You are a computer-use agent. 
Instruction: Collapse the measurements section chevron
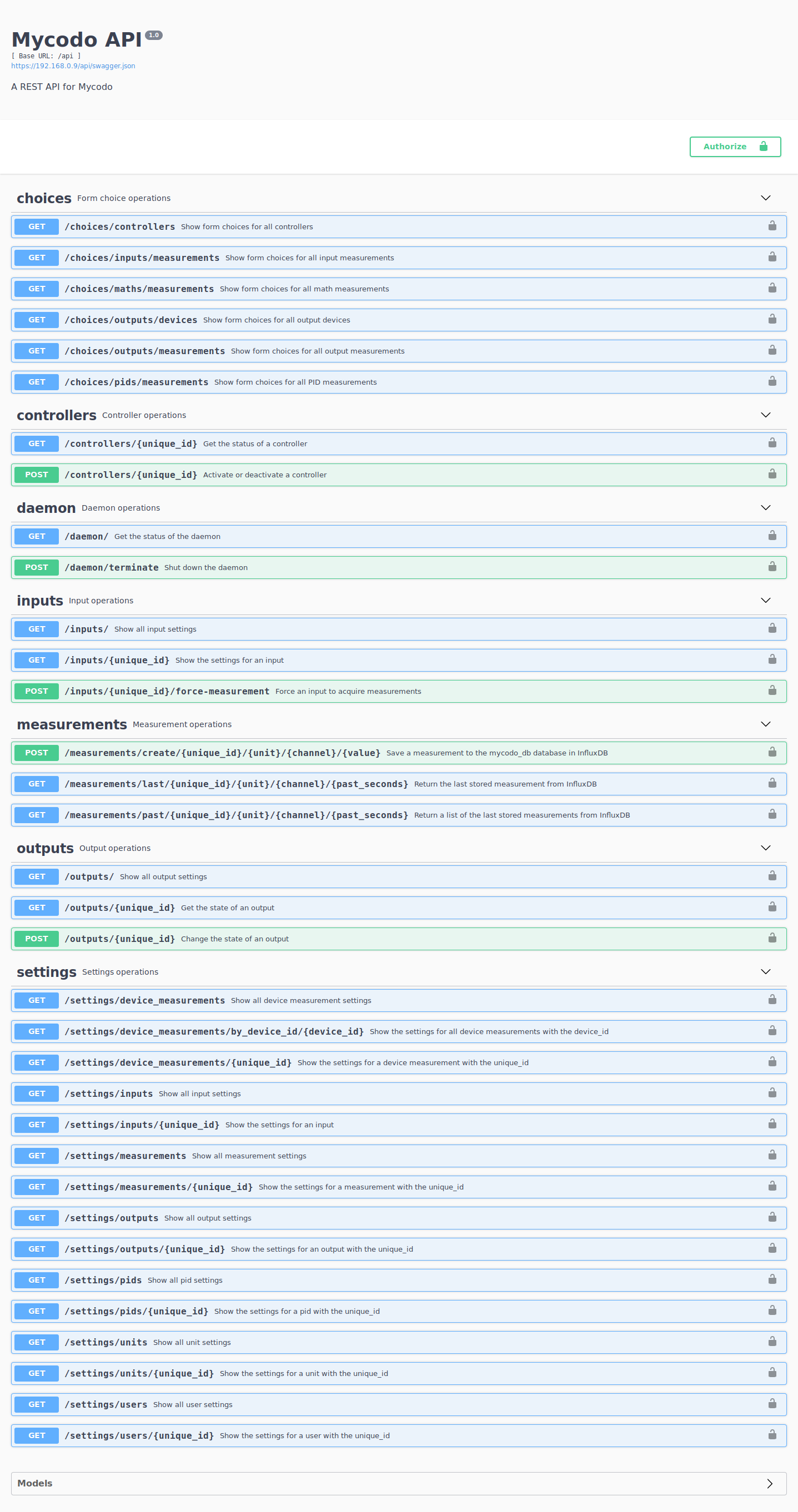click(x=765, y=724)
